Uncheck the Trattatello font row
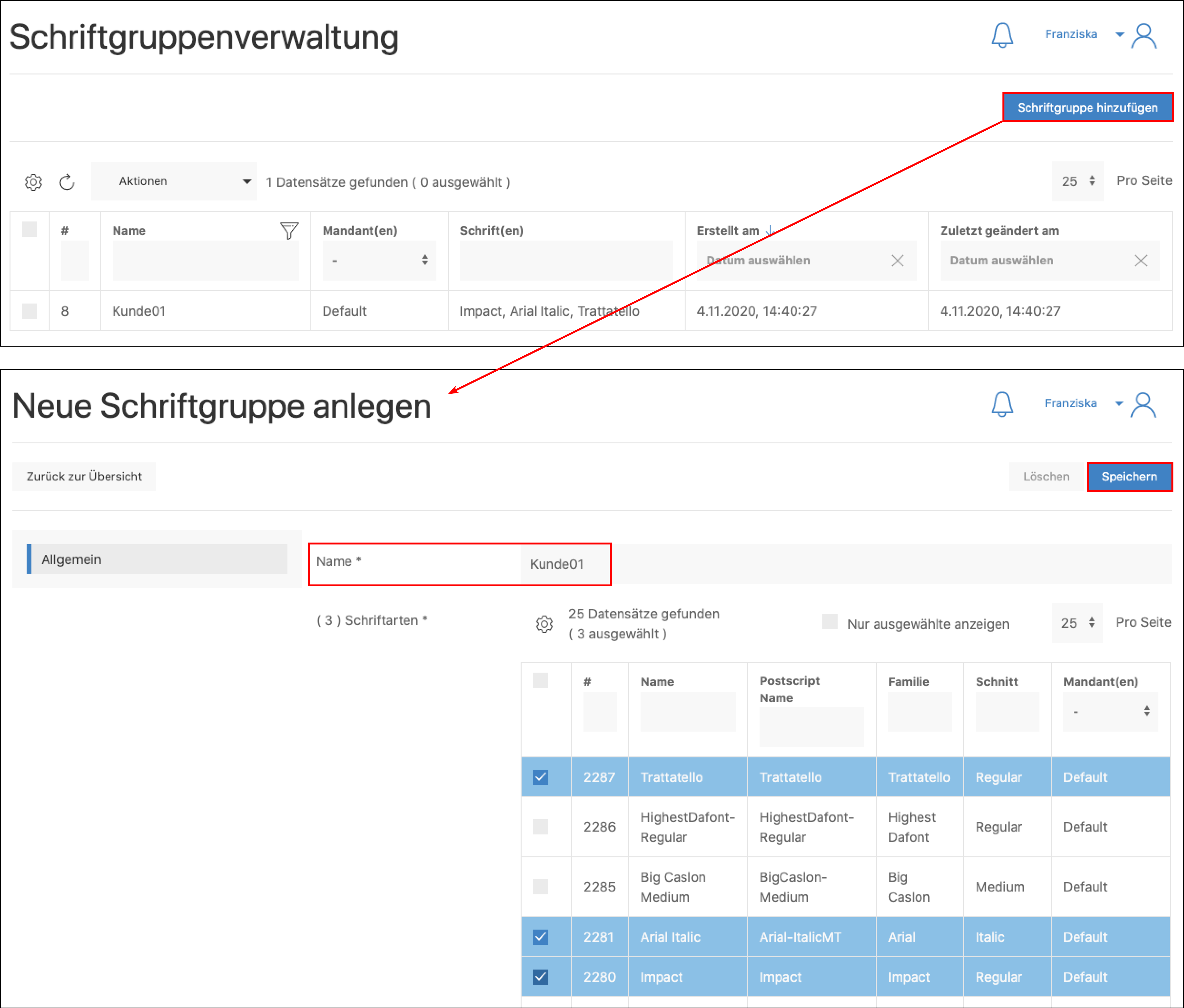 541,777
